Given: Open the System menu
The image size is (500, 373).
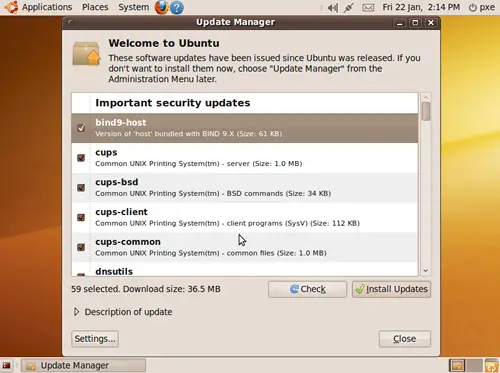Looking at the screenshot, I should (134, 7).
